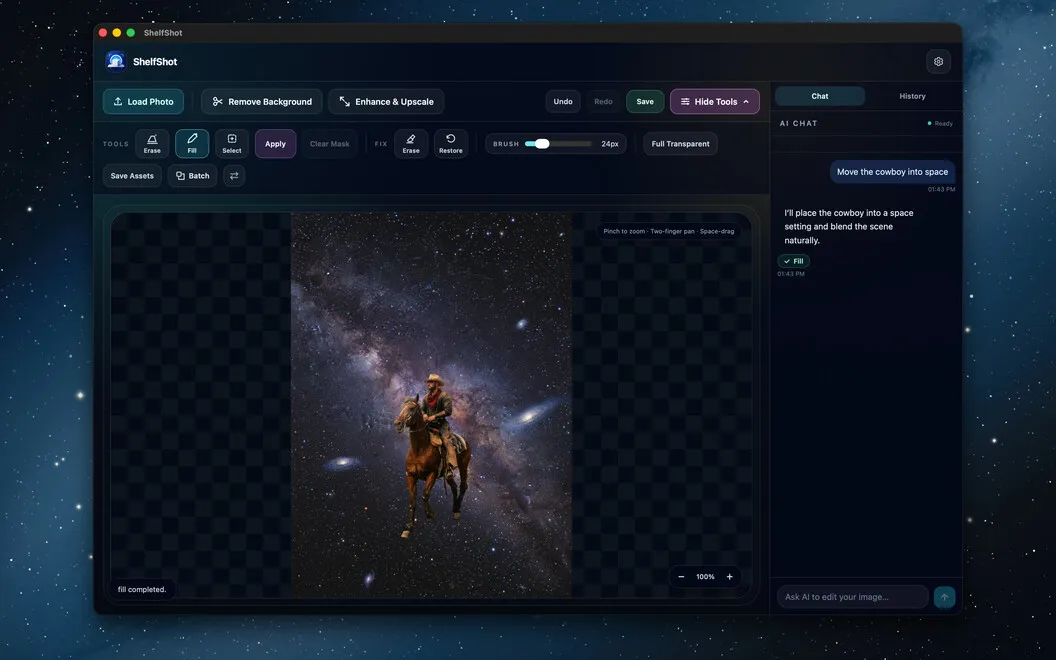Screen dimensions: 1056x660
Task: Click Full Transparent button
Action: tap(680, 143)
